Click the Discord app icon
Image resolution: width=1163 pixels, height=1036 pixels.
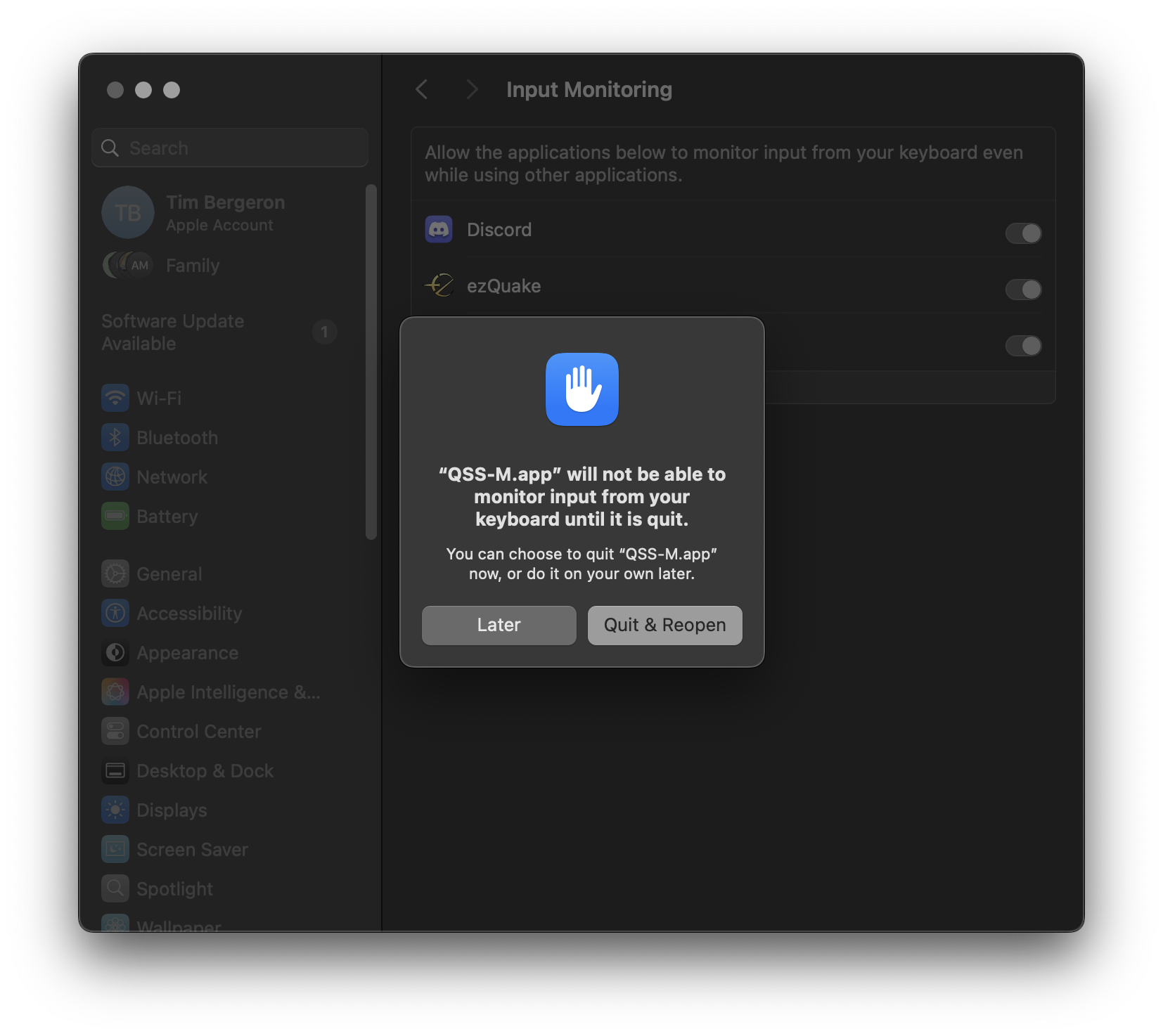[439, 230]
